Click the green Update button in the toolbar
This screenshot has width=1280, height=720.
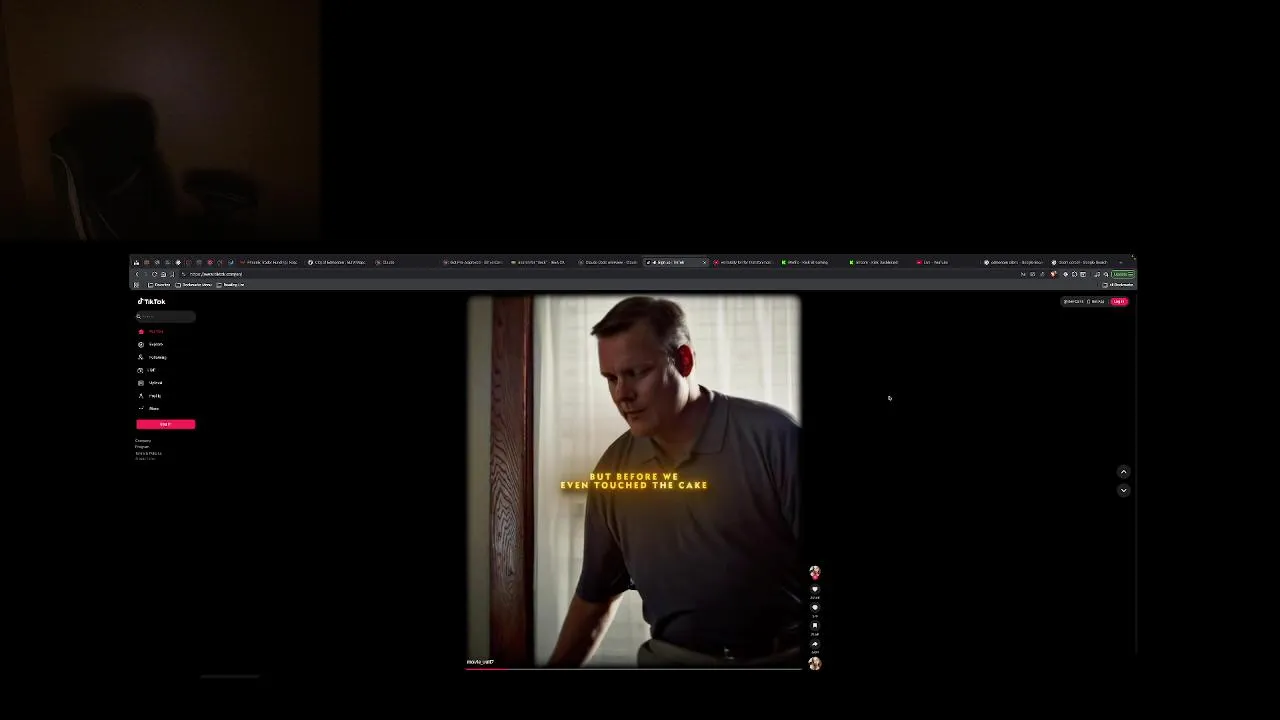[x=1123, y=274]
